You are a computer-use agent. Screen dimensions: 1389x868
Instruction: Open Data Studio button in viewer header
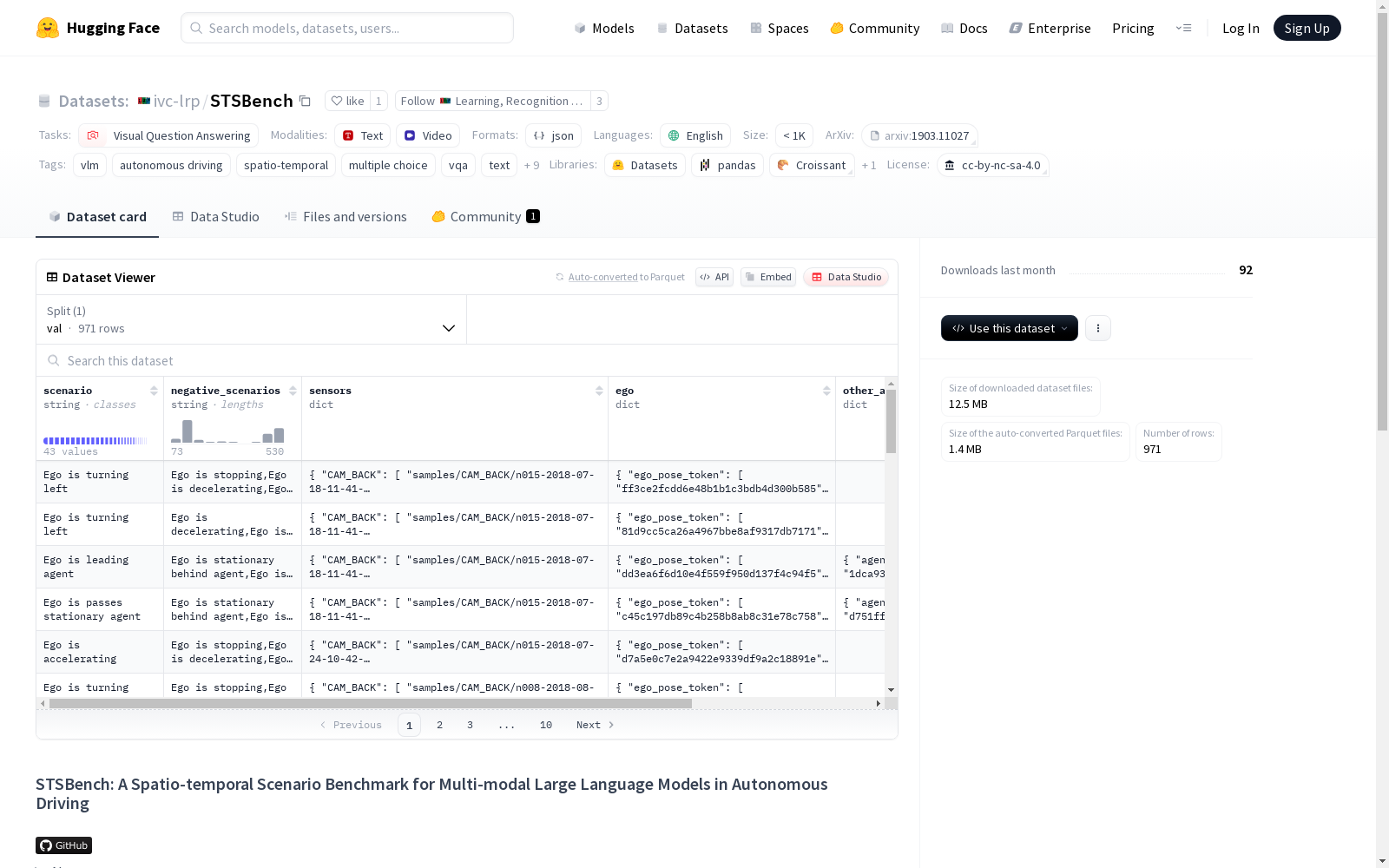click(846, 277)
